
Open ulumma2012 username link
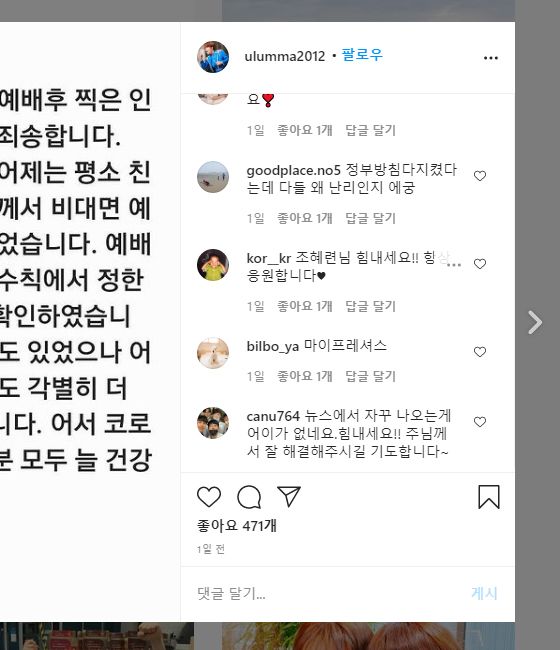point(285,56)
